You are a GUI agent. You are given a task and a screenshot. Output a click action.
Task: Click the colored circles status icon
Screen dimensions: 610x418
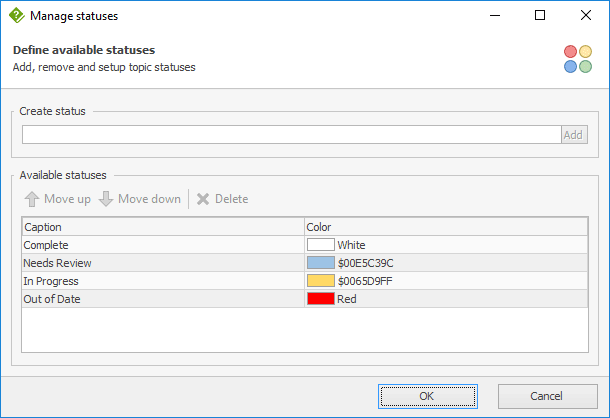(578, 59)
